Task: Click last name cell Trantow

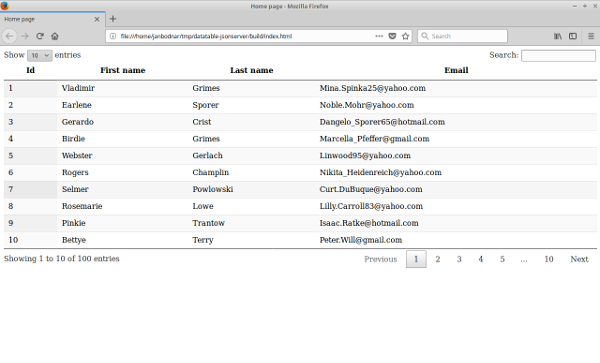Action: click(209, 223)
